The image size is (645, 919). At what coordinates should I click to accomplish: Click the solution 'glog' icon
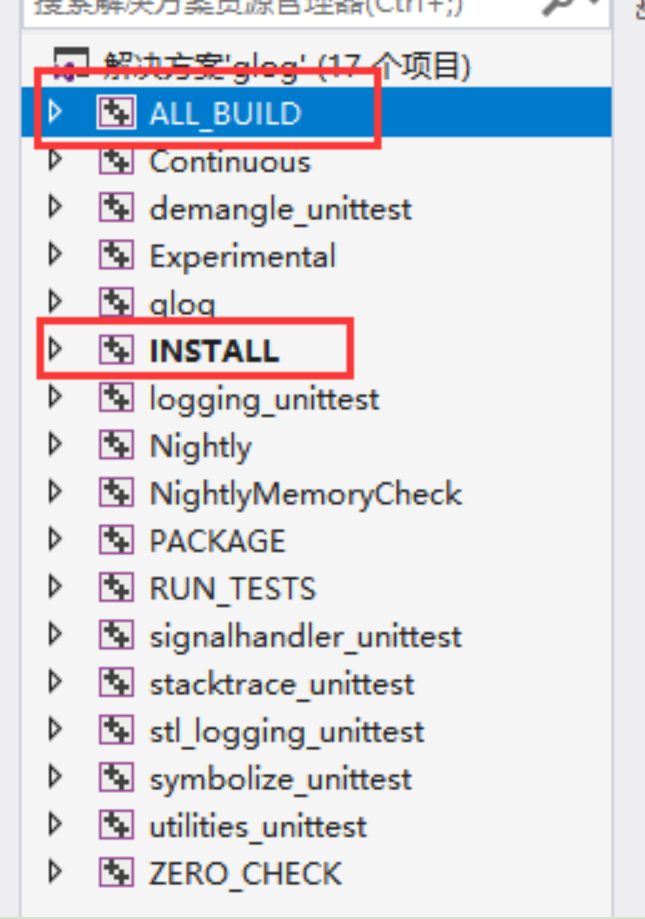pos(72,66)
